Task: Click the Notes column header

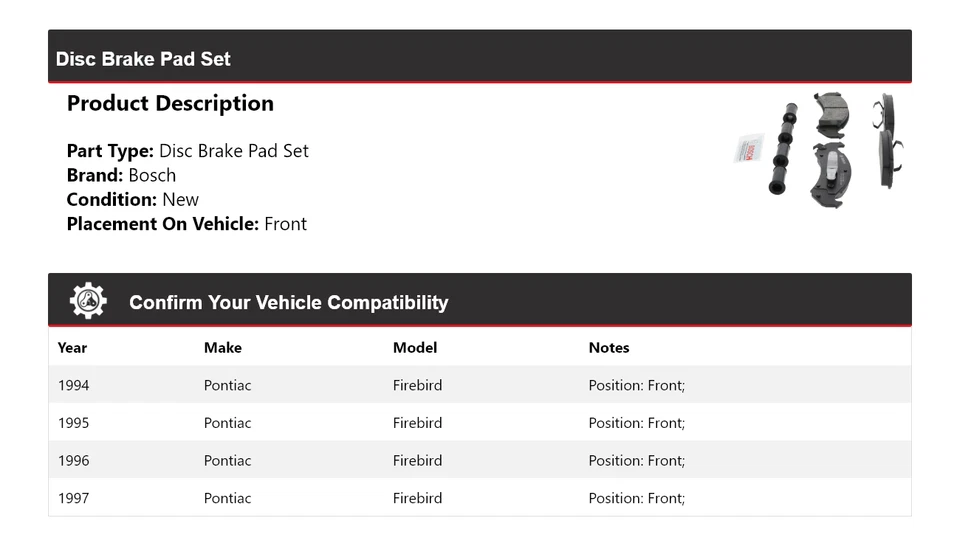Action: point(609,348)
